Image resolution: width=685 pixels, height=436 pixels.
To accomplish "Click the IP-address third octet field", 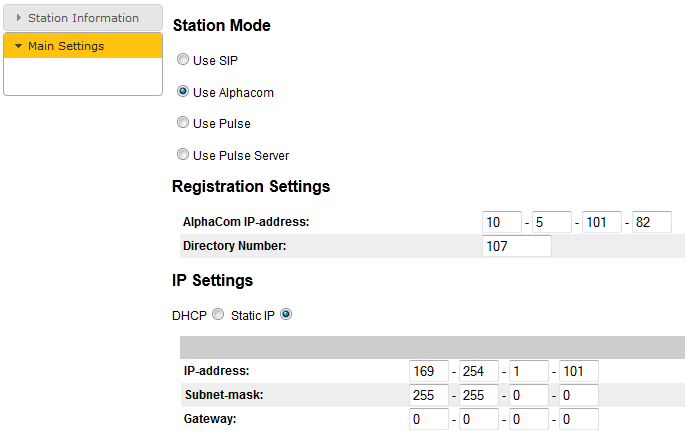I will point(529,372).
